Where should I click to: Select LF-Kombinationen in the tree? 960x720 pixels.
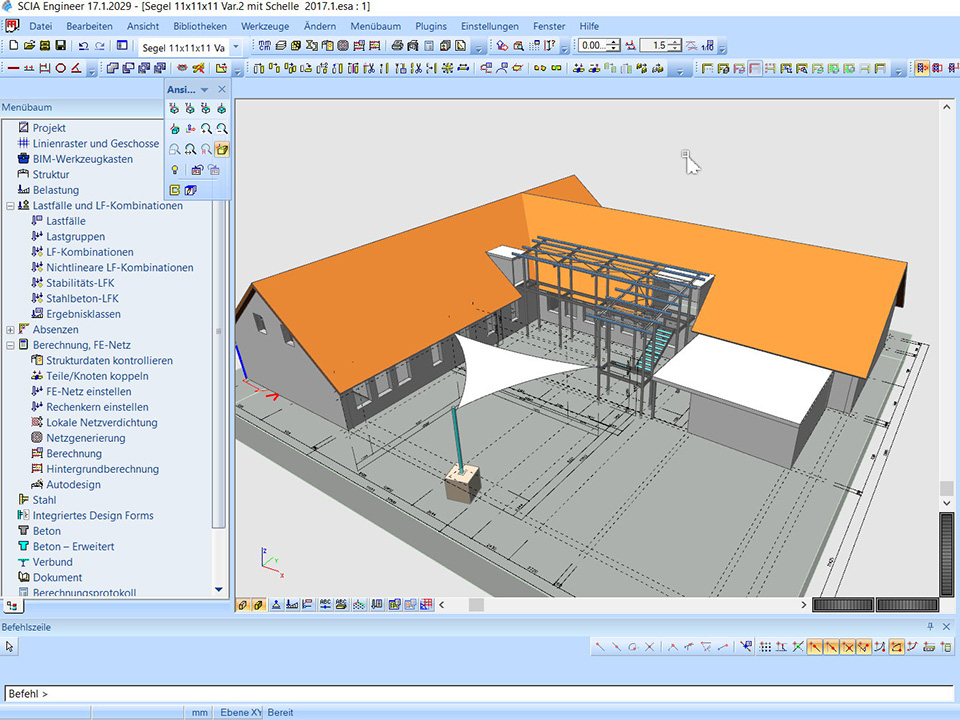[89, 252]
